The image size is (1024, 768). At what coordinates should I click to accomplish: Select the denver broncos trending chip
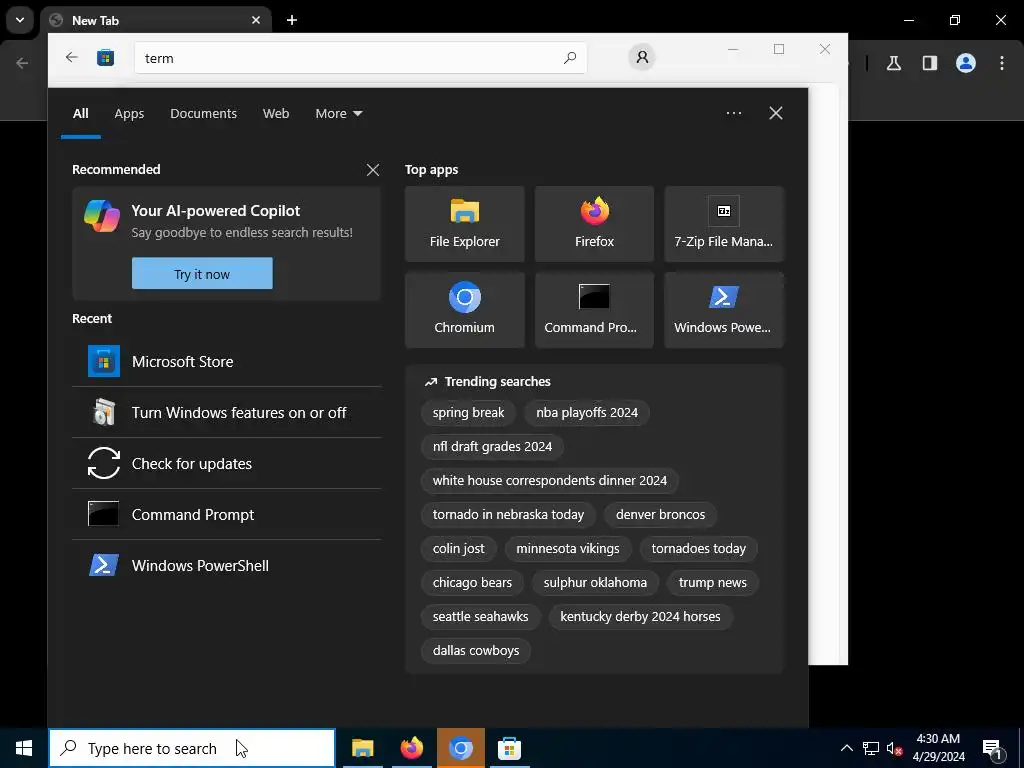pyautogui.click(x=660, y=514)
